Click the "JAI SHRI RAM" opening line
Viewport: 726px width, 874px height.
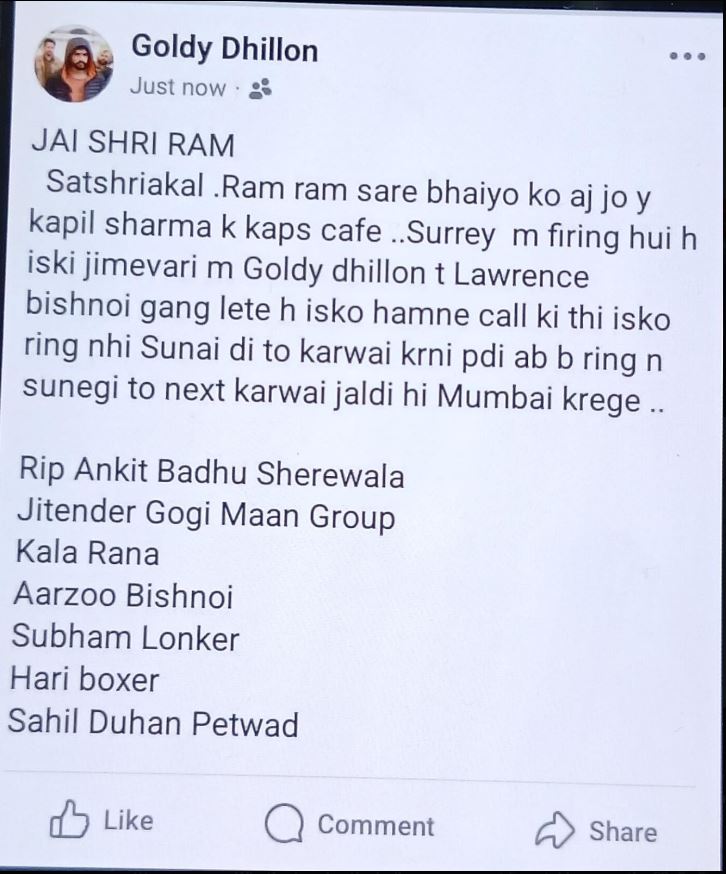(133, 144)
